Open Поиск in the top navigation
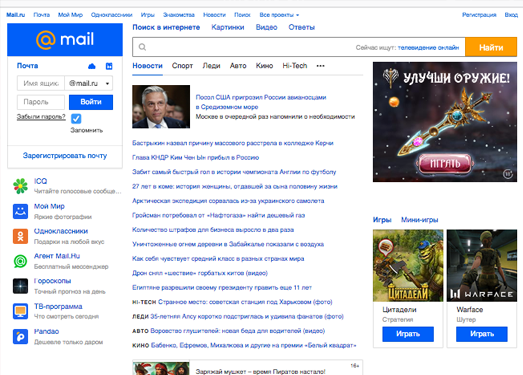Viewport: 523px width, 375px height. pos(242,15)
